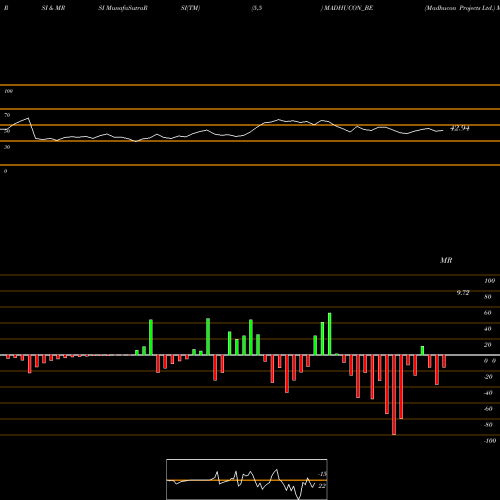
Task: Click the tallest red bar reaching -100
Action: (x=394, y=395)
